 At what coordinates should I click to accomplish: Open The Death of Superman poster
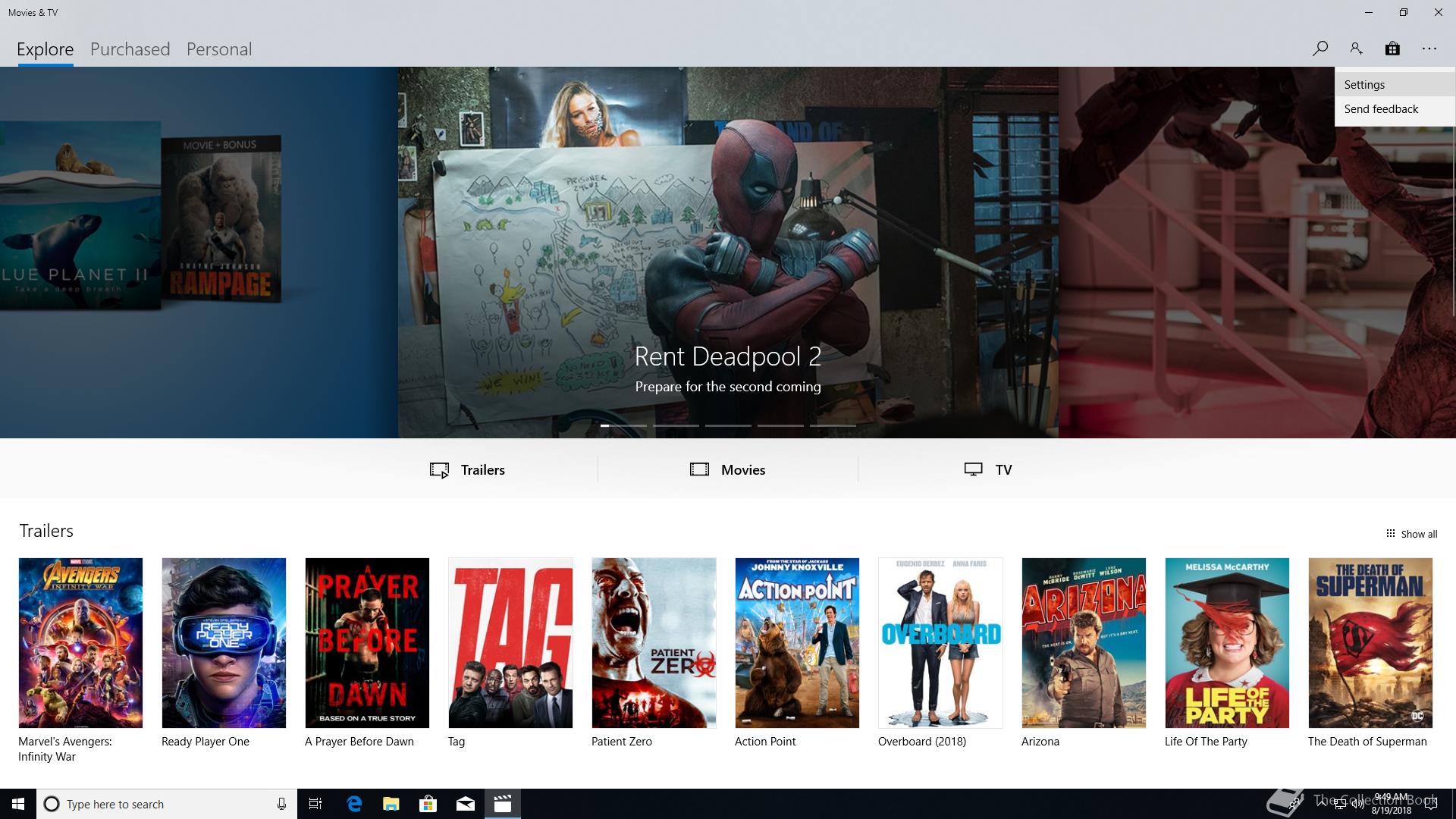[1370, 643]
